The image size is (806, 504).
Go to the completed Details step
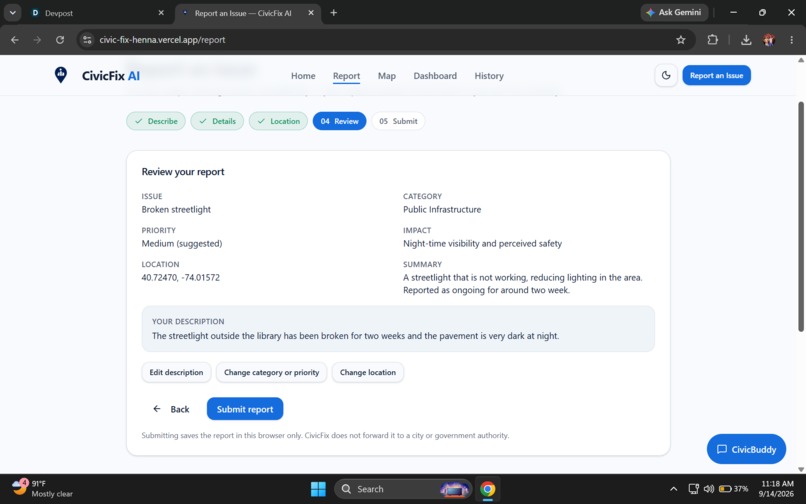(217, 121)
